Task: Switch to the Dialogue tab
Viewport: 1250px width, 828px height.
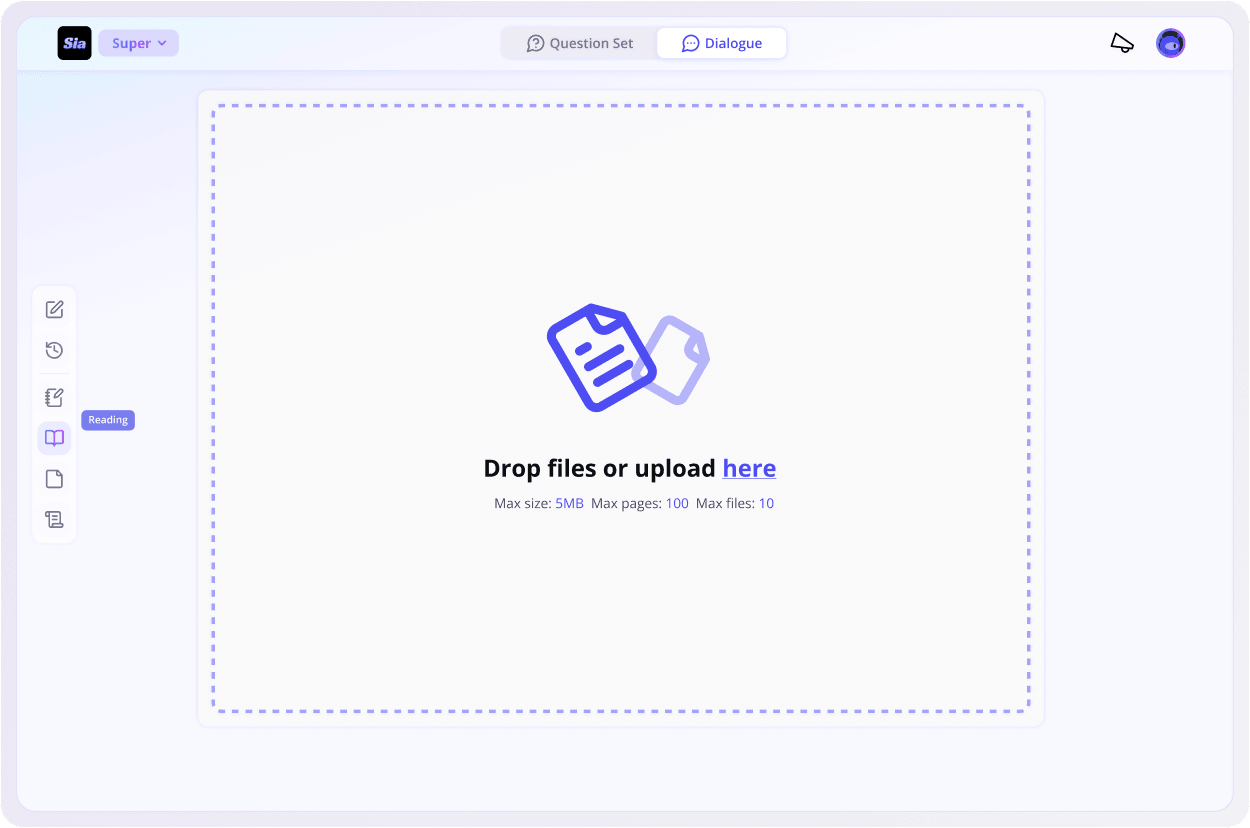Action: (722, 43)
